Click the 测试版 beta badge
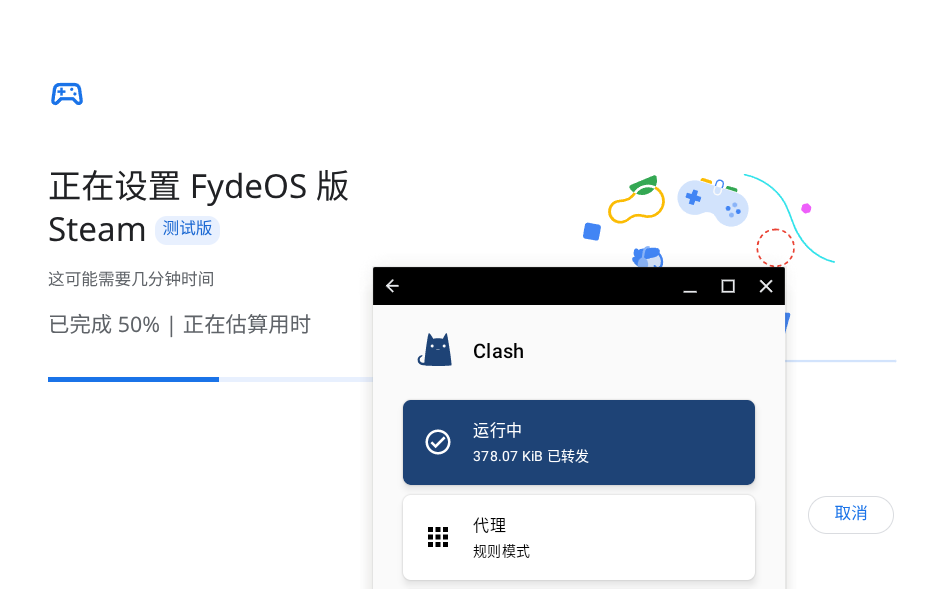This screenshot has height=589, width=936. coord(187,229)
